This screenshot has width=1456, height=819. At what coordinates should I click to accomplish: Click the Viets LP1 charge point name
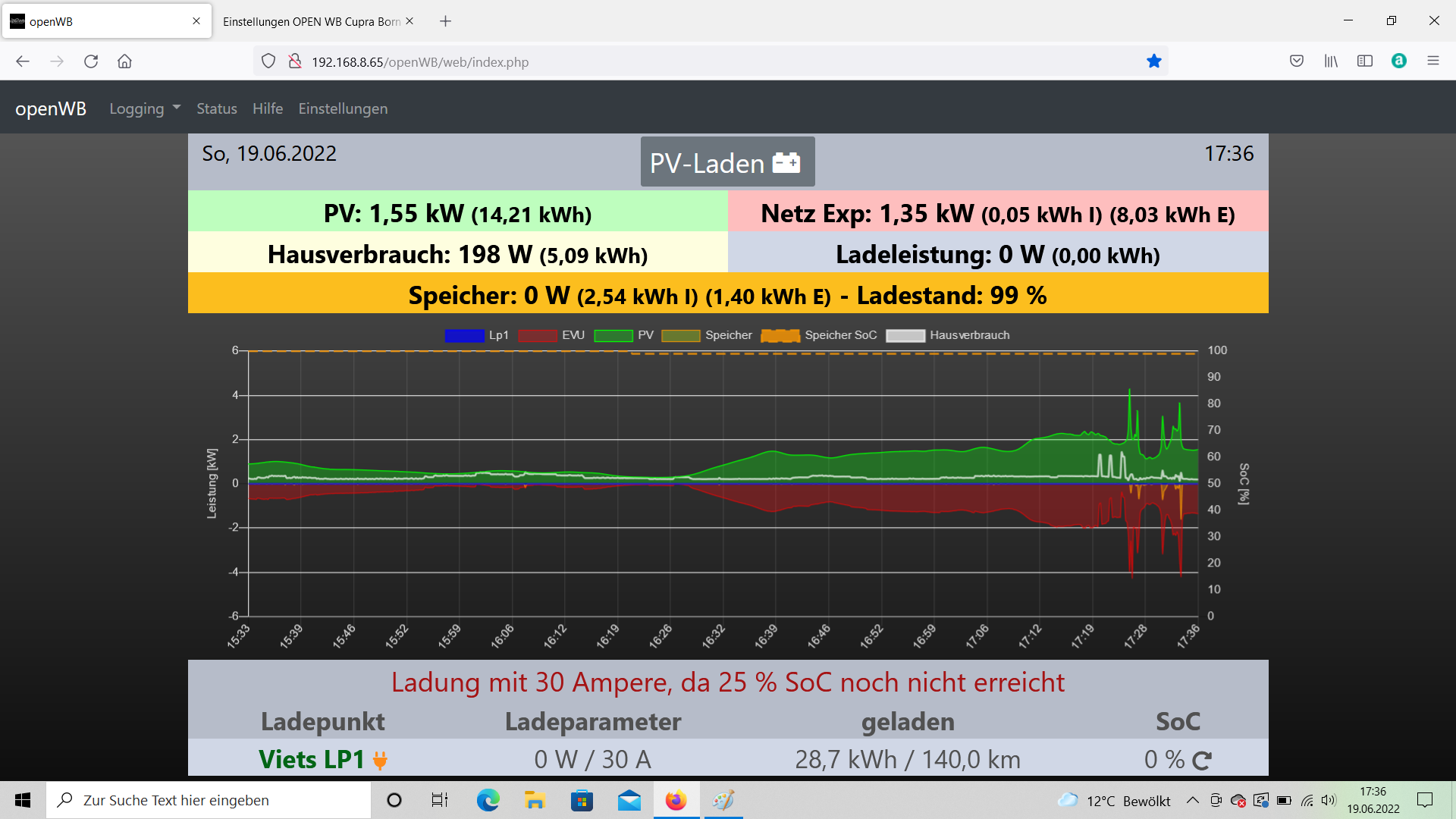point(311,760)
